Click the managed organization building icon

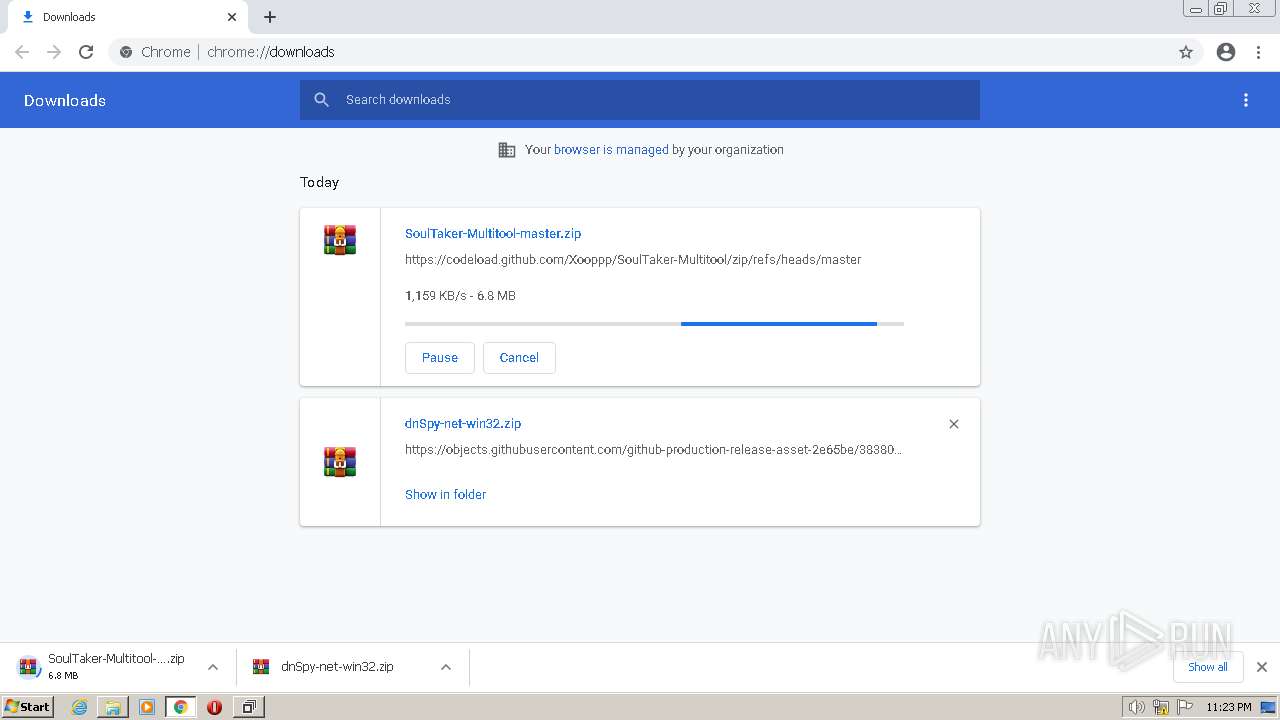click(x=507, y=150)
